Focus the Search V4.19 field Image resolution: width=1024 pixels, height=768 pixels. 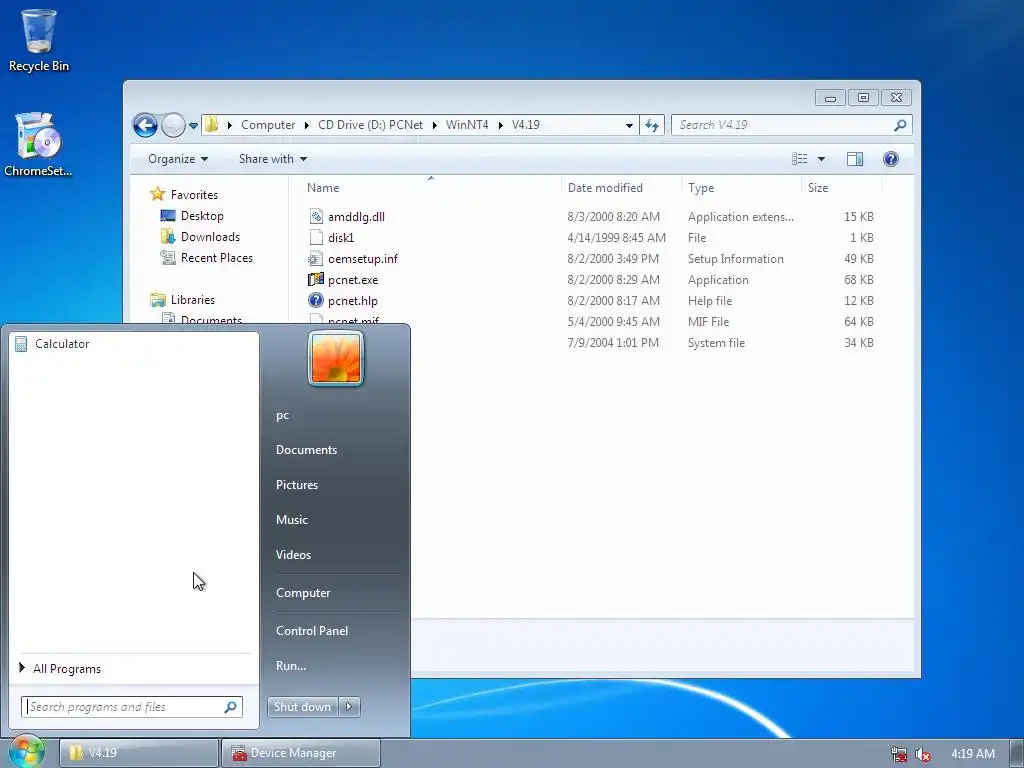[783, 125]
